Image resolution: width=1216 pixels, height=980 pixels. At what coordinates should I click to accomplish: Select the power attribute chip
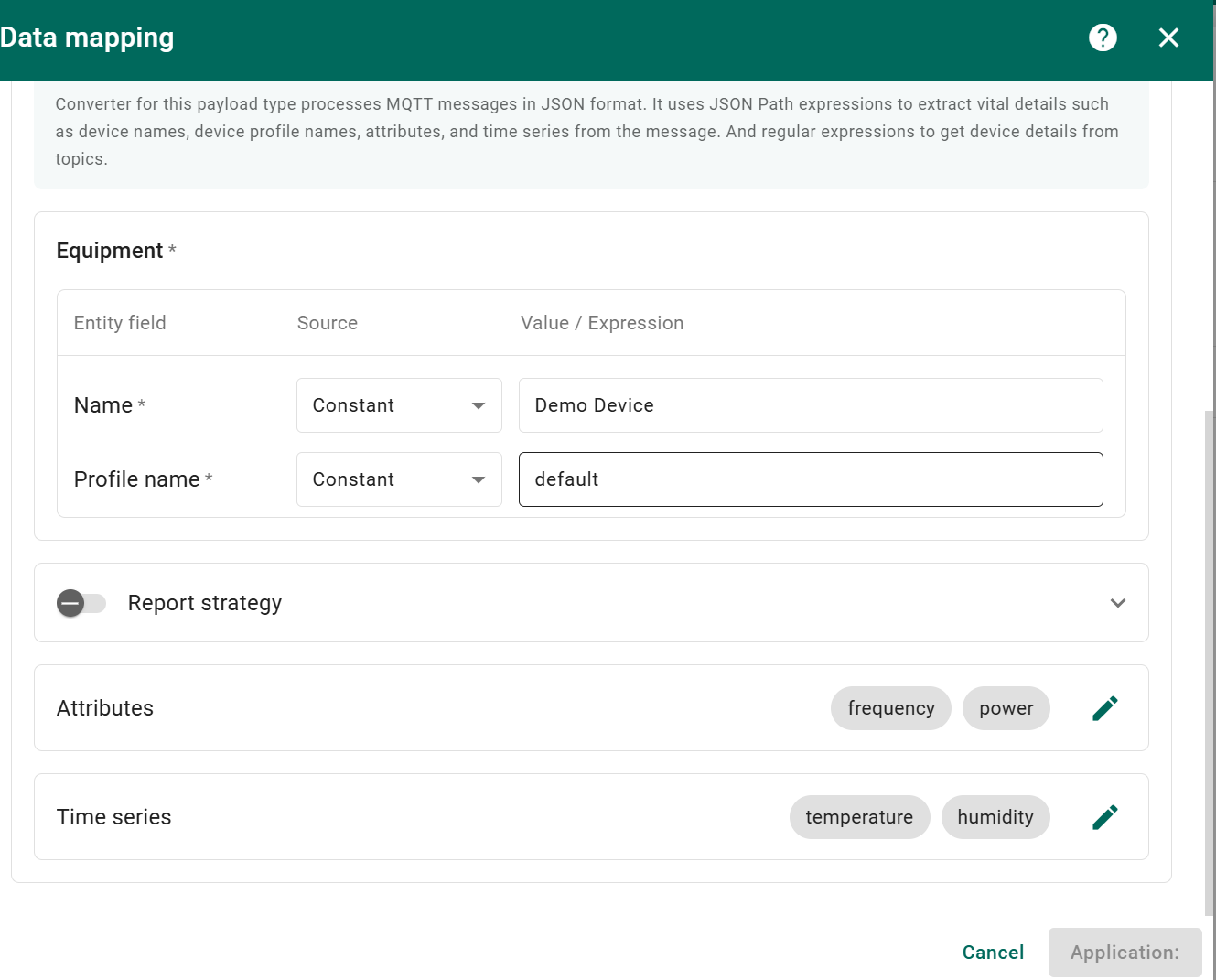pos(1006,708)
